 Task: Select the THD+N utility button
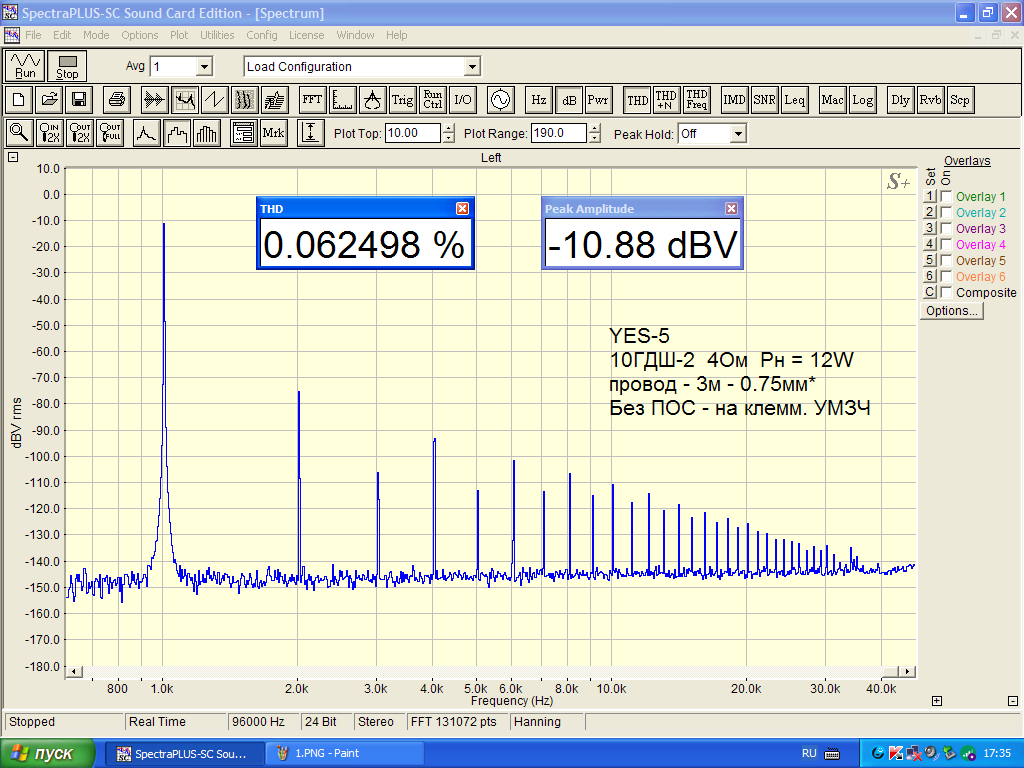(666, 100)
